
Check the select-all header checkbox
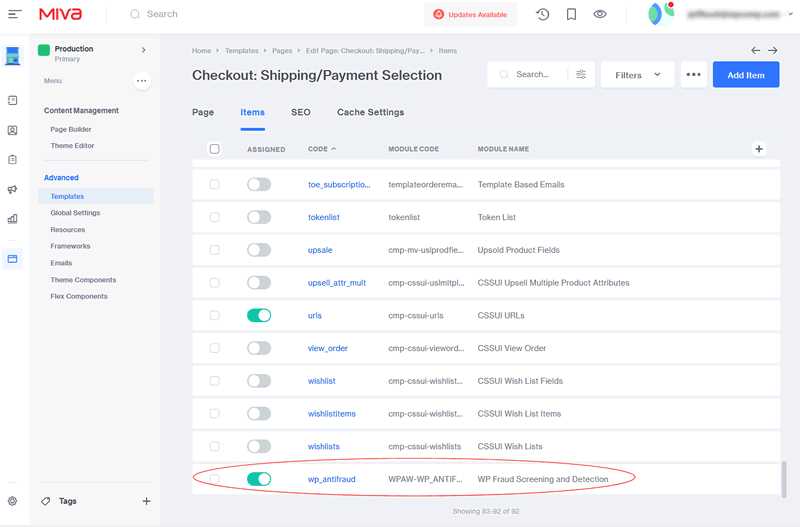pos(215,149)
